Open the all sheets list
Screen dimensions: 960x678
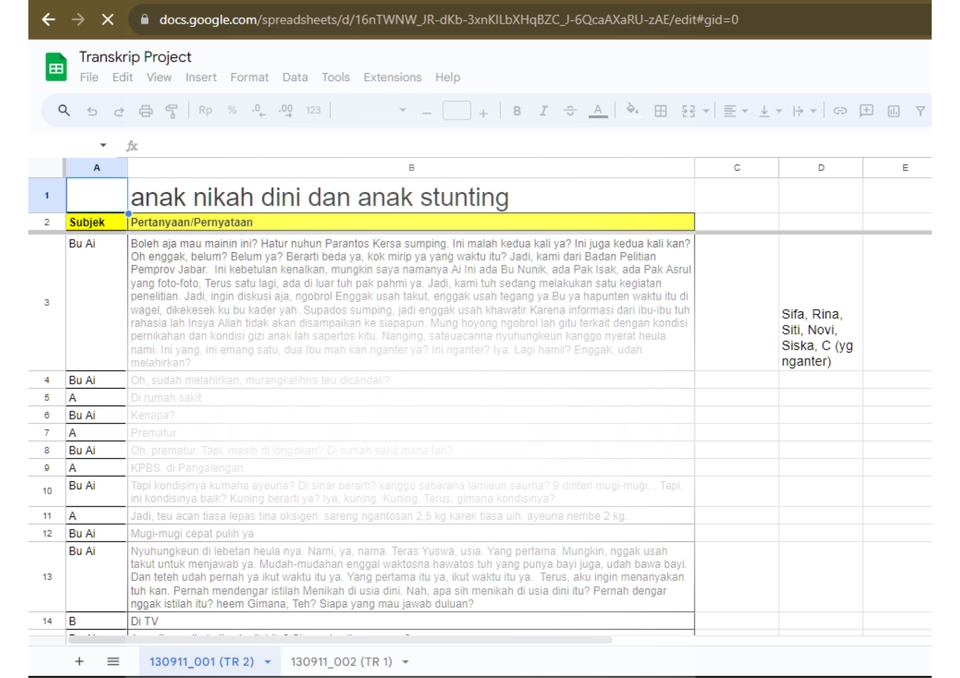[112, 661]
